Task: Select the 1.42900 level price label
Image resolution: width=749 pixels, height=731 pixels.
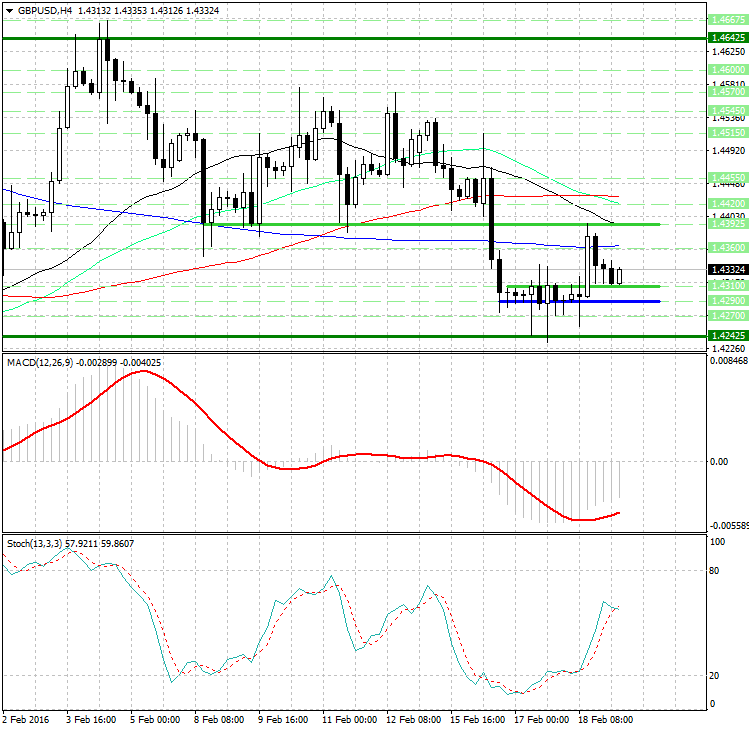Action: click(x=724, y=301)
